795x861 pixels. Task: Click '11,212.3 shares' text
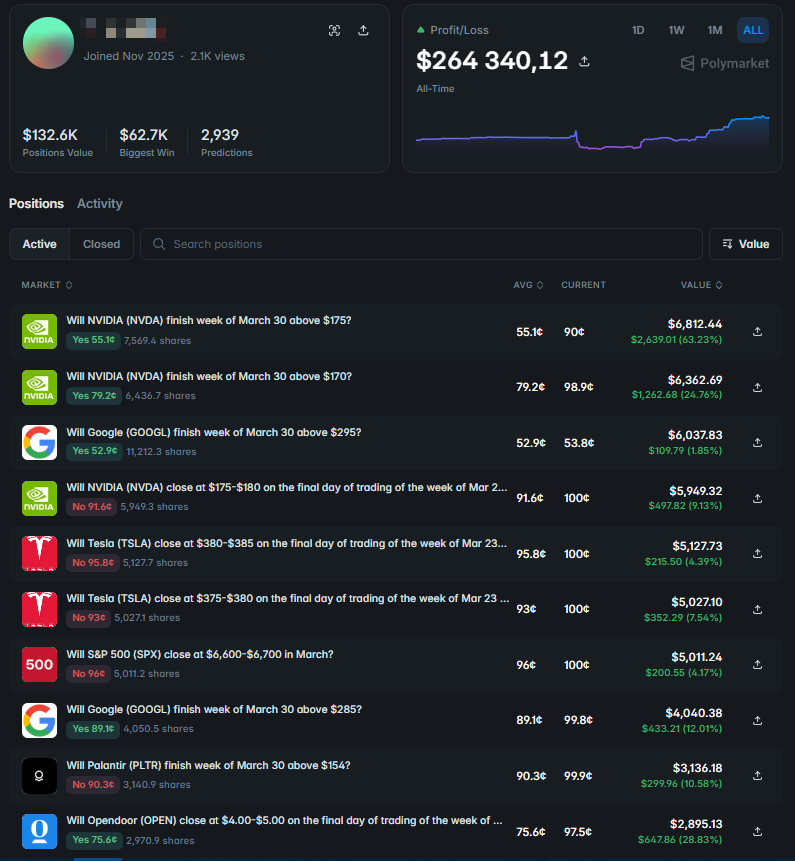click(x=161, y=452)
